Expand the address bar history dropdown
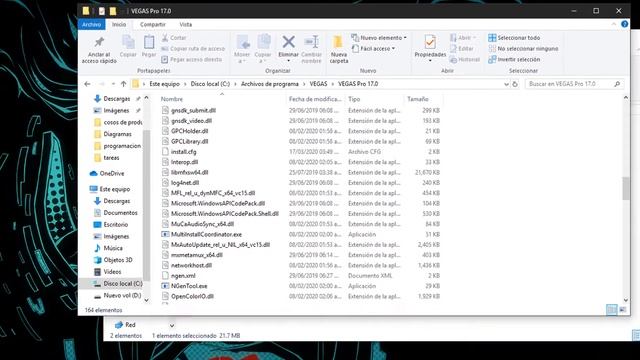This screenshot has width=640, height=360. 506,84
